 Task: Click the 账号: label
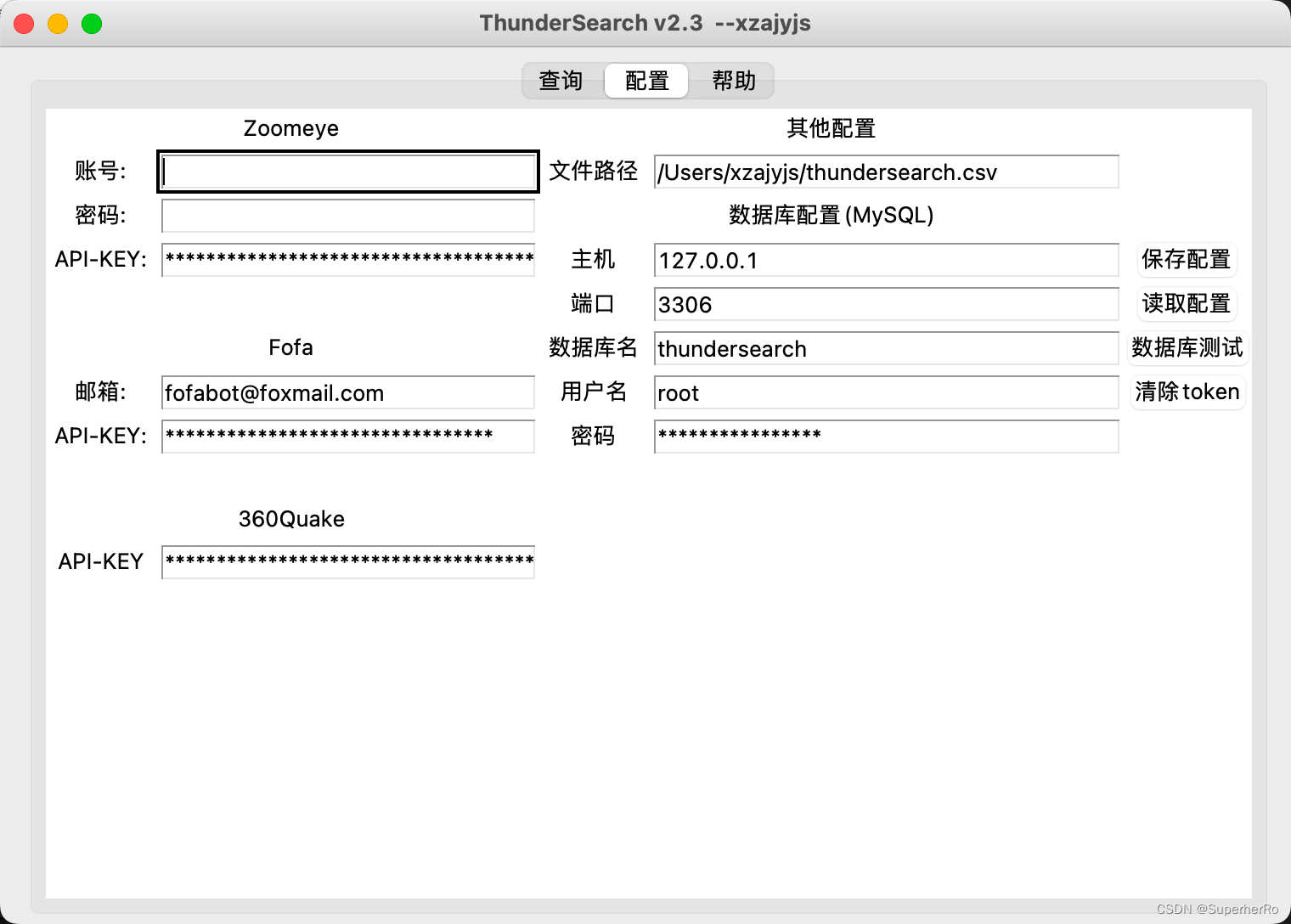(x=100, y=171)
